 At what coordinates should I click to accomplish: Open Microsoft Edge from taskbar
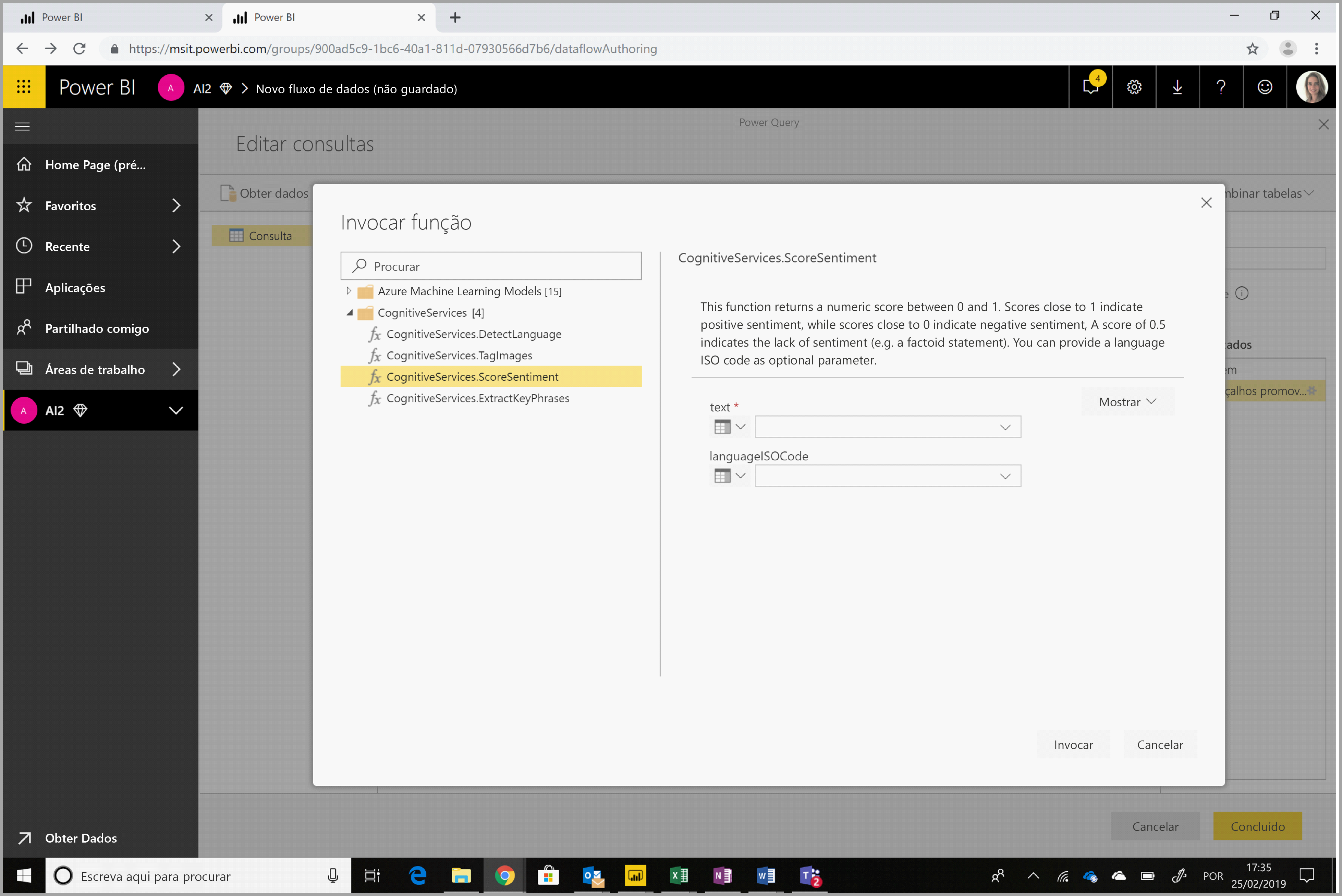[x=418, y=875]
